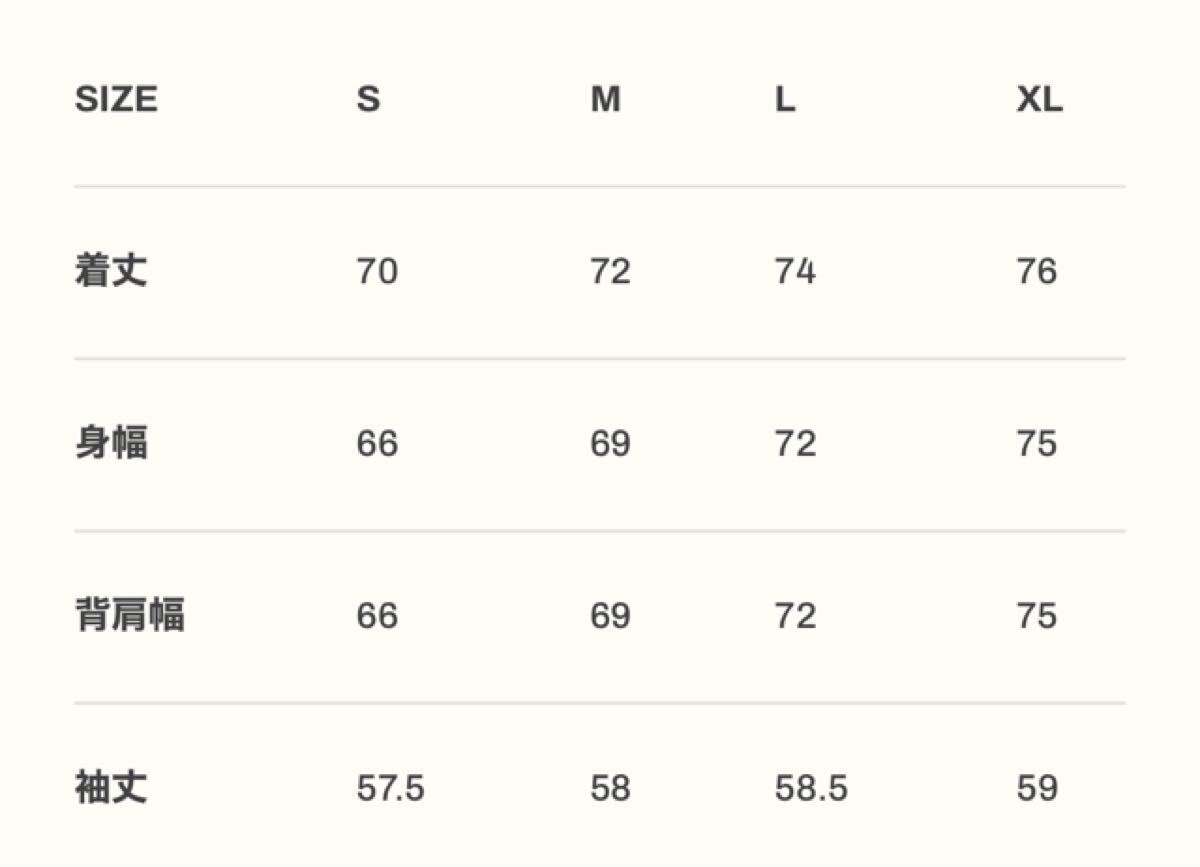Select the XL size column header

1039,100
